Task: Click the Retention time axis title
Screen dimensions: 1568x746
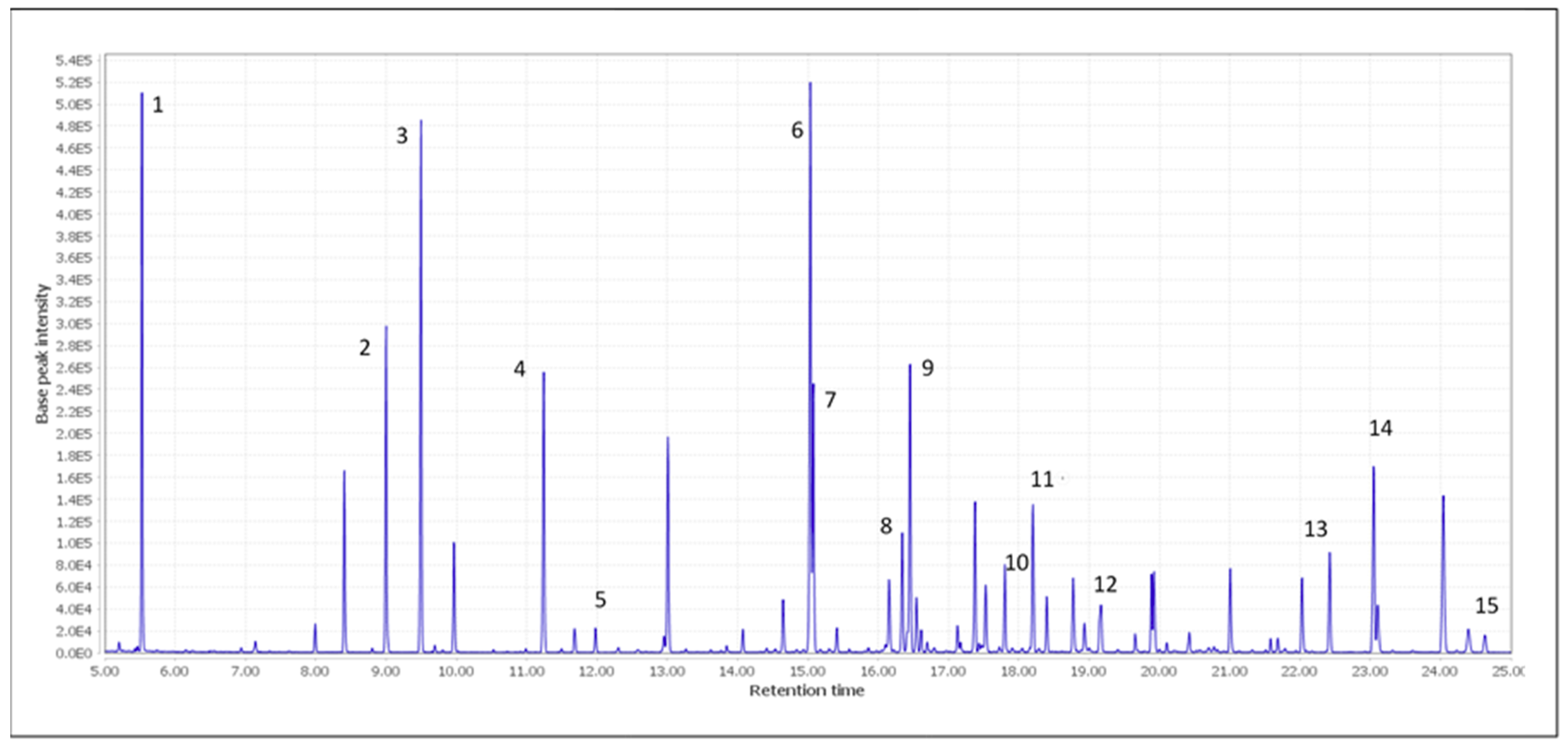Action: click(x=806, y=690)
